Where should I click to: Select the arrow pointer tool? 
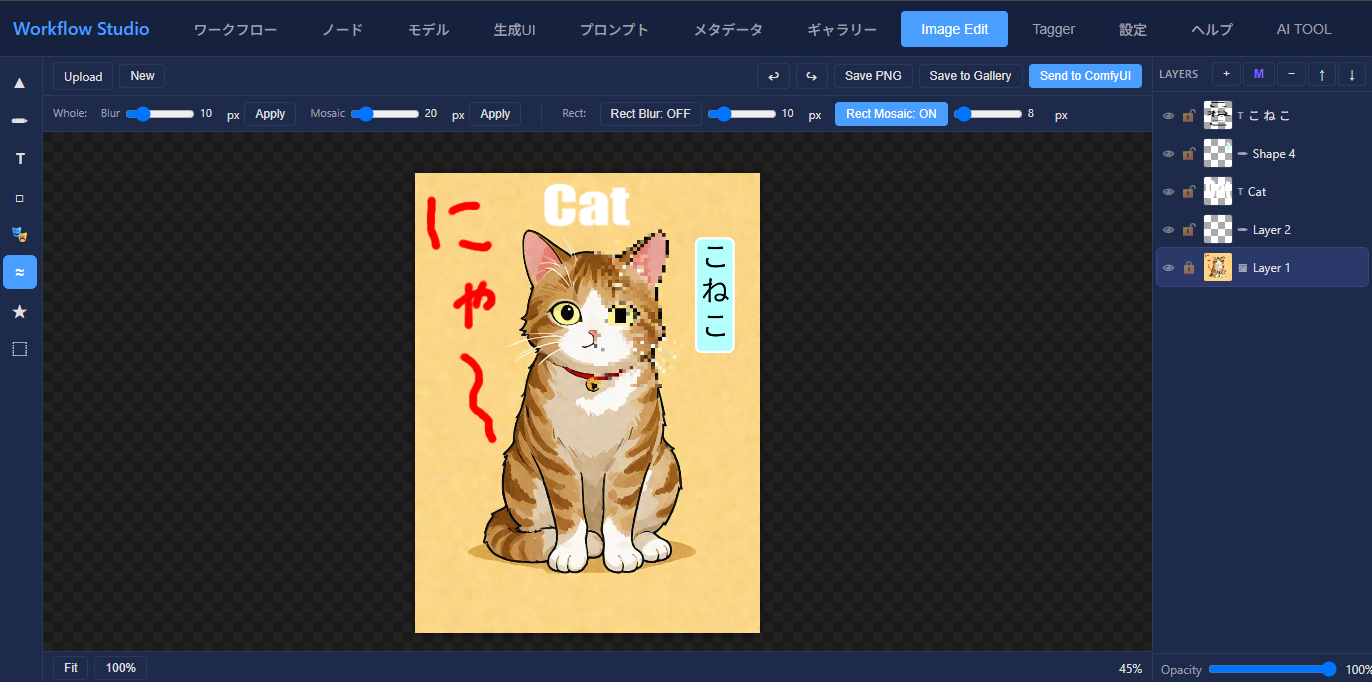point(20,82)
